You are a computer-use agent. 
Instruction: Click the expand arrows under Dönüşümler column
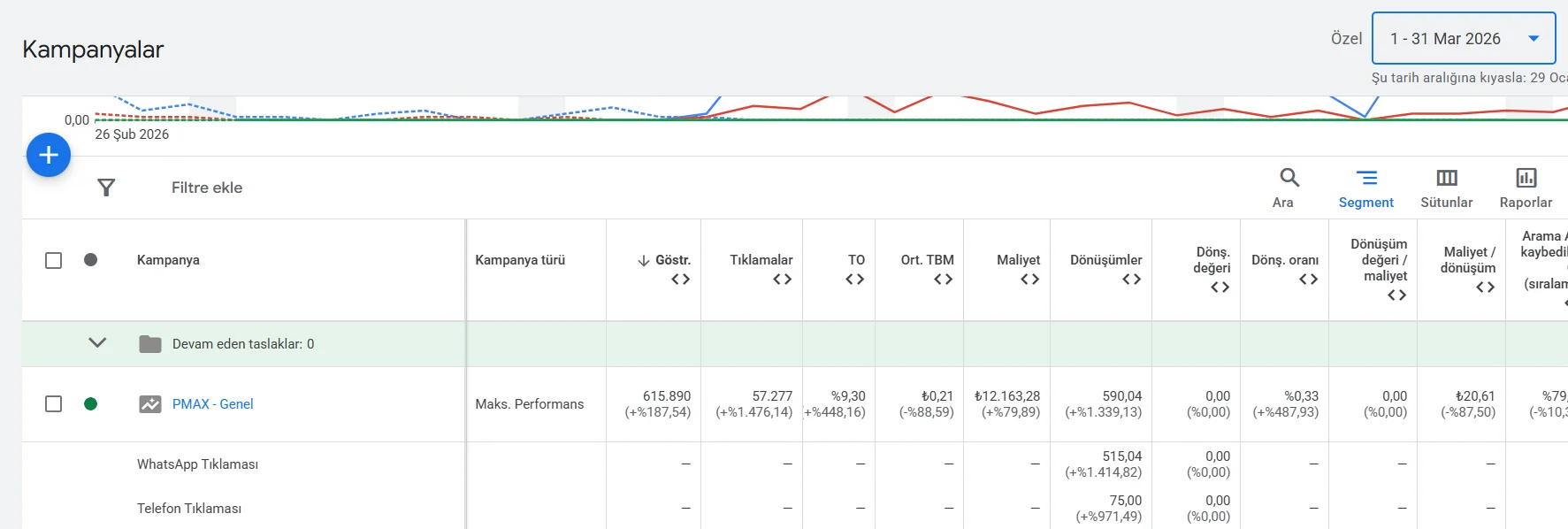pyautogui.click(x=1131, y=280)
